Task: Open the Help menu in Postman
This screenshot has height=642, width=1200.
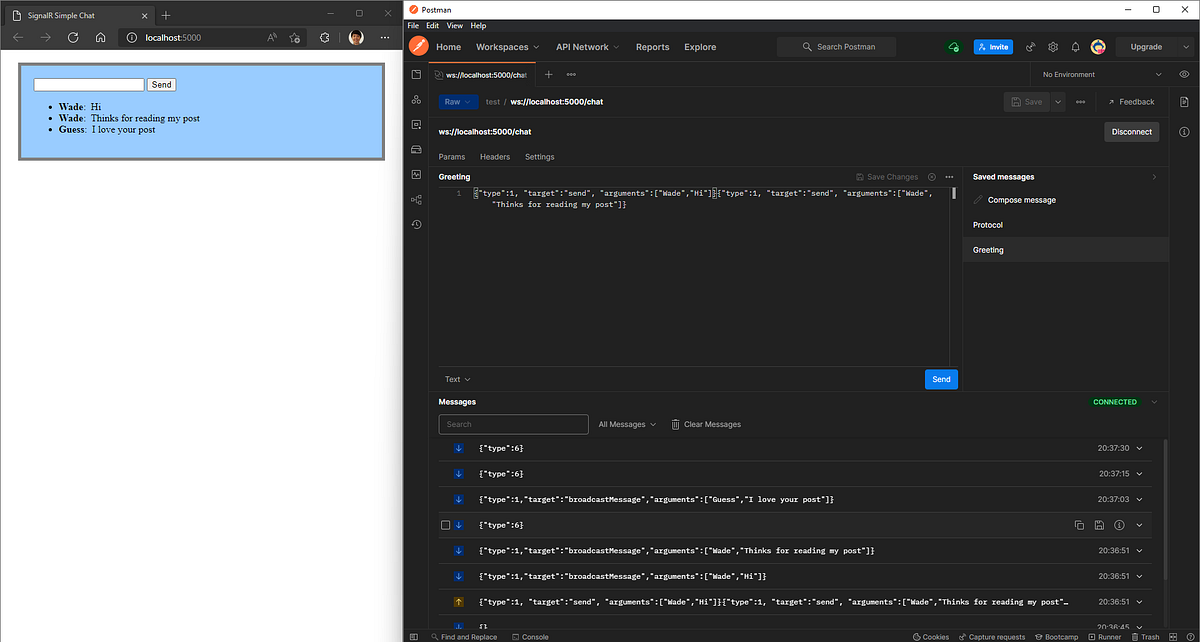Action: tap(478, 25)
